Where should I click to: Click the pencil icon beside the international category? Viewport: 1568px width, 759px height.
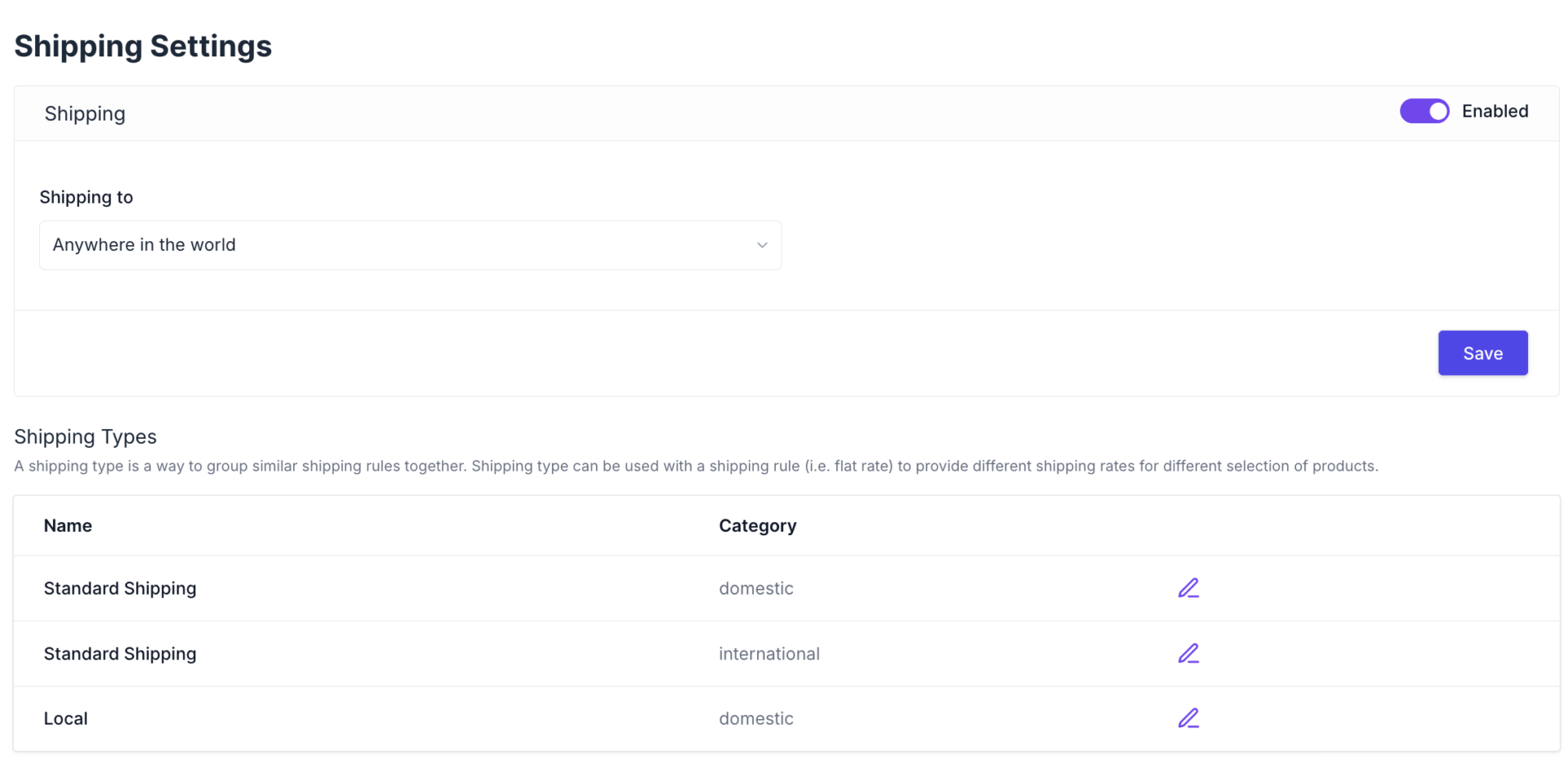[1188, 653]
